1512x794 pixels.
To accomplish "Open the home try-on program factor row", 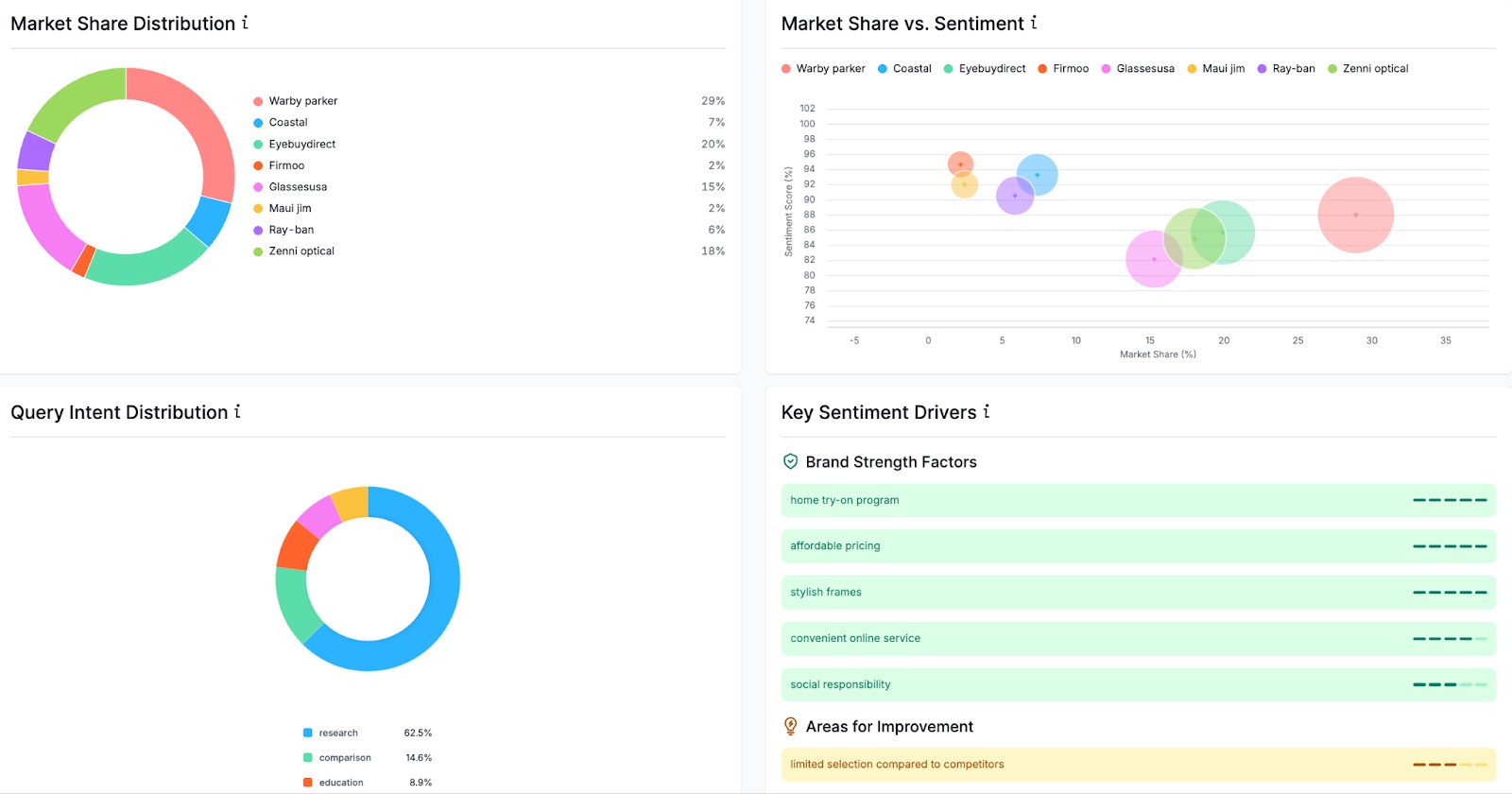I will (1139, 500).
